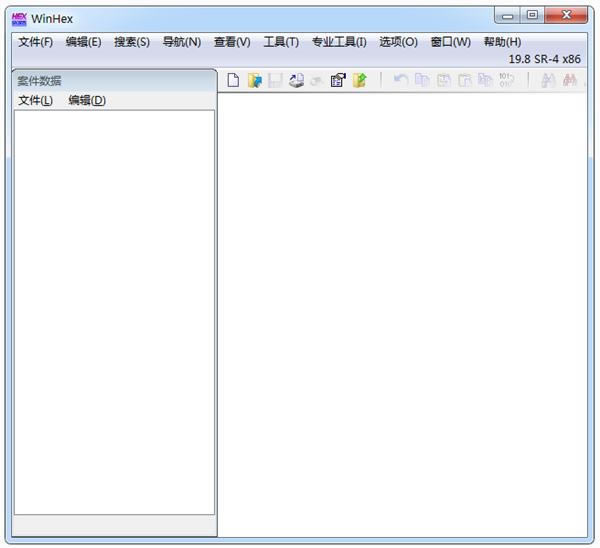Screen dimensions: 600x548
Task: Open the 导航(N) menu
Action: (x=182, y=42)
